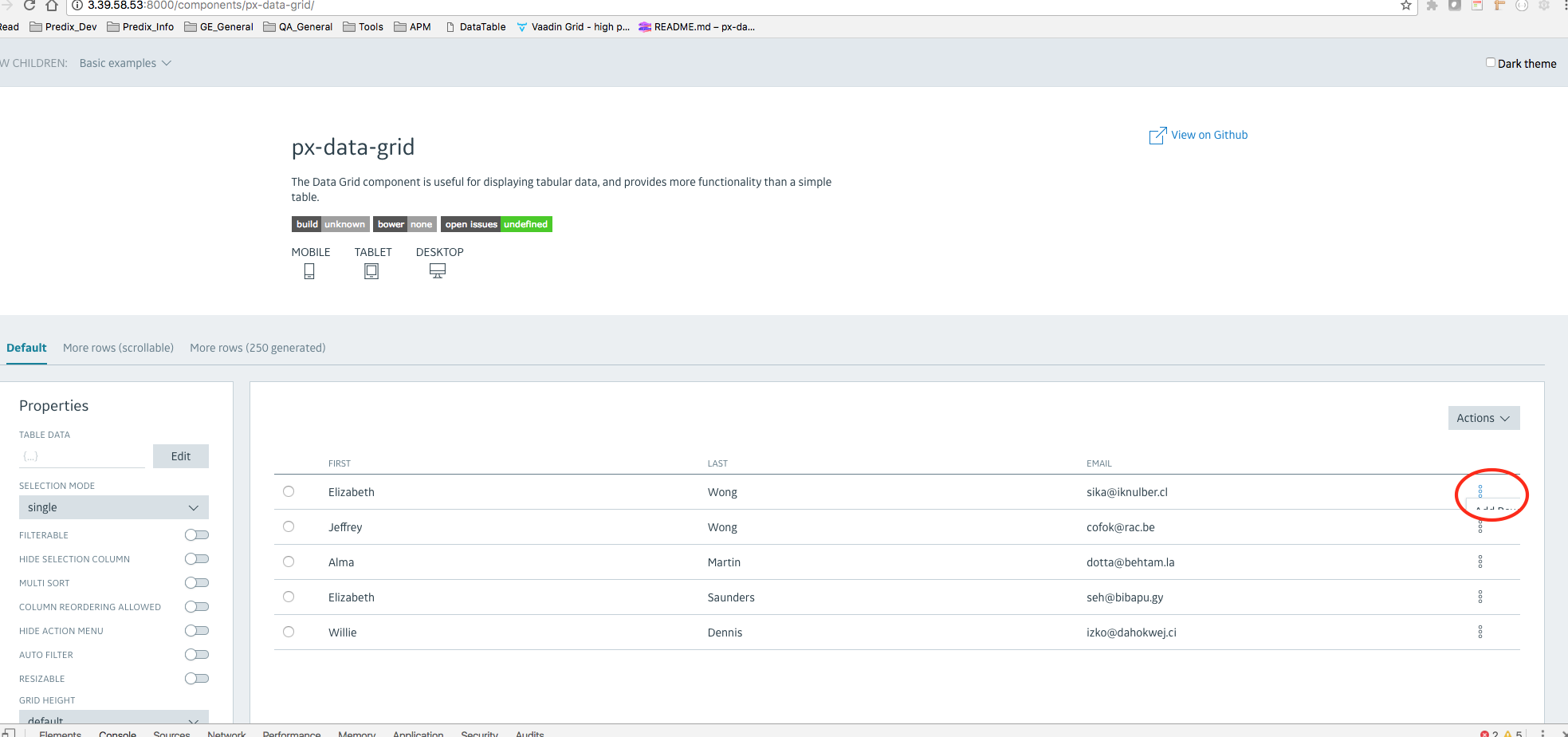Viewport: 1568px width, 737px height.
Task: Click the Table Data input field
Action: (82, 456)
